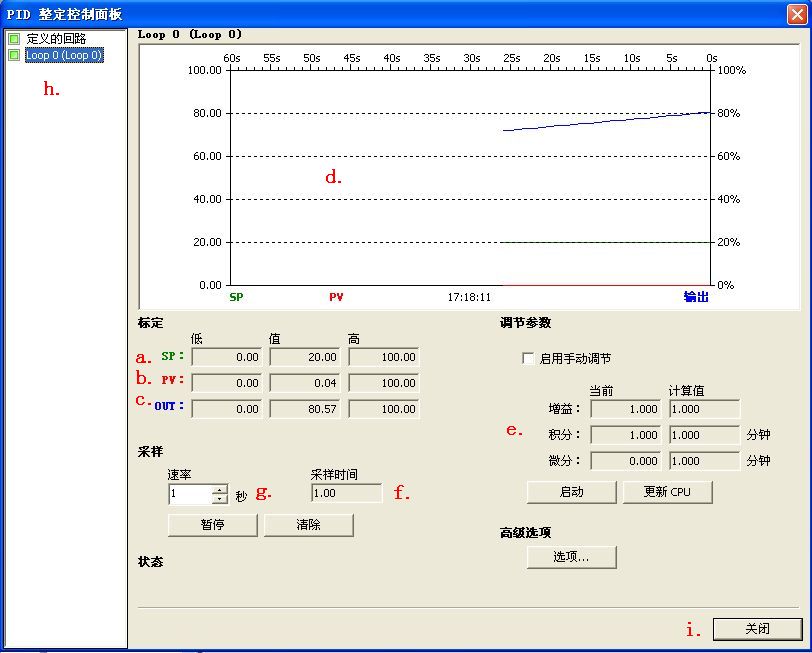
Task: Click the 更新 CPU button
Action: tap(667, 491)
